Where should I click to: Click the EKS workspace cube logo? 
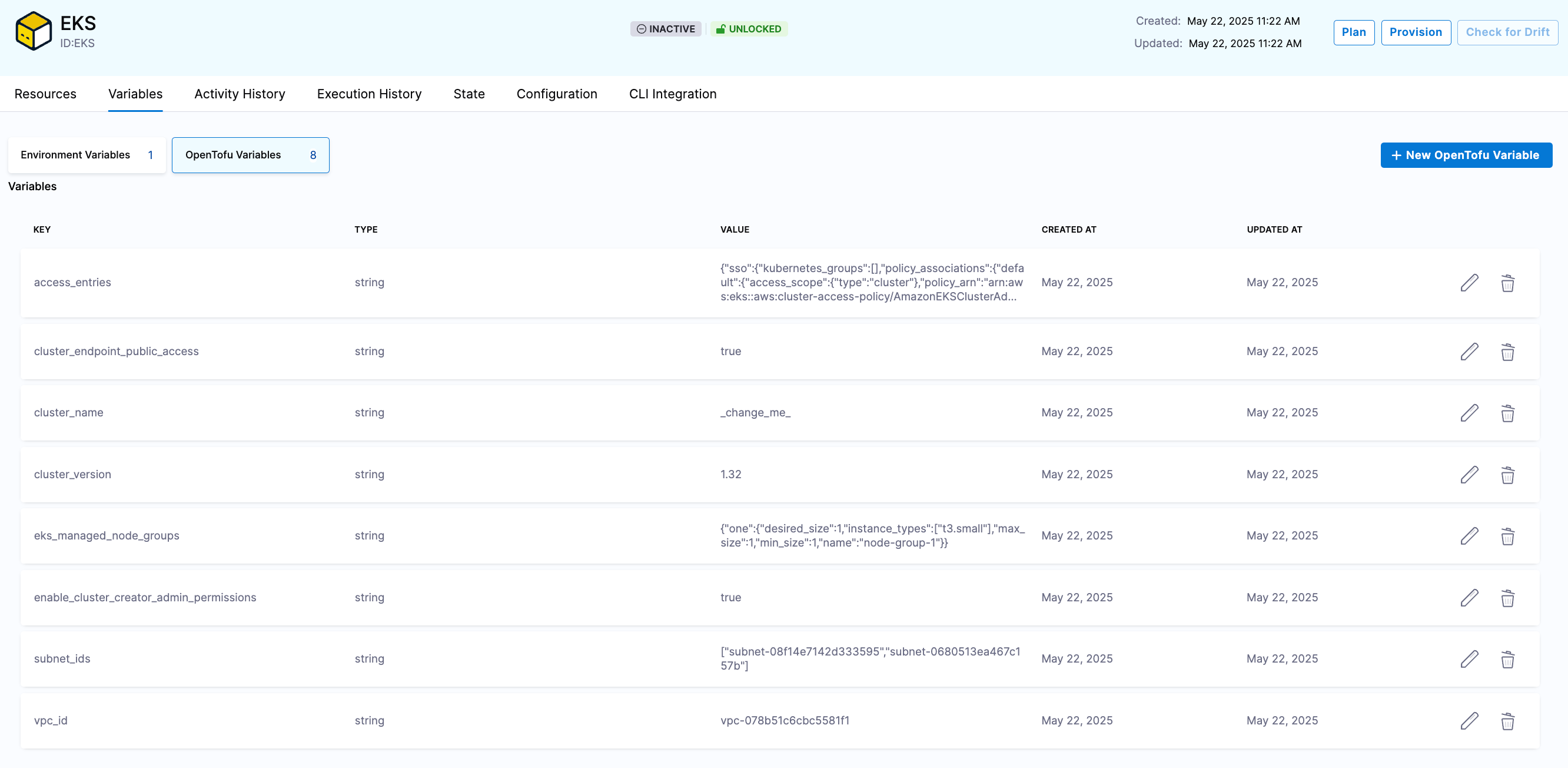(34, 31)
